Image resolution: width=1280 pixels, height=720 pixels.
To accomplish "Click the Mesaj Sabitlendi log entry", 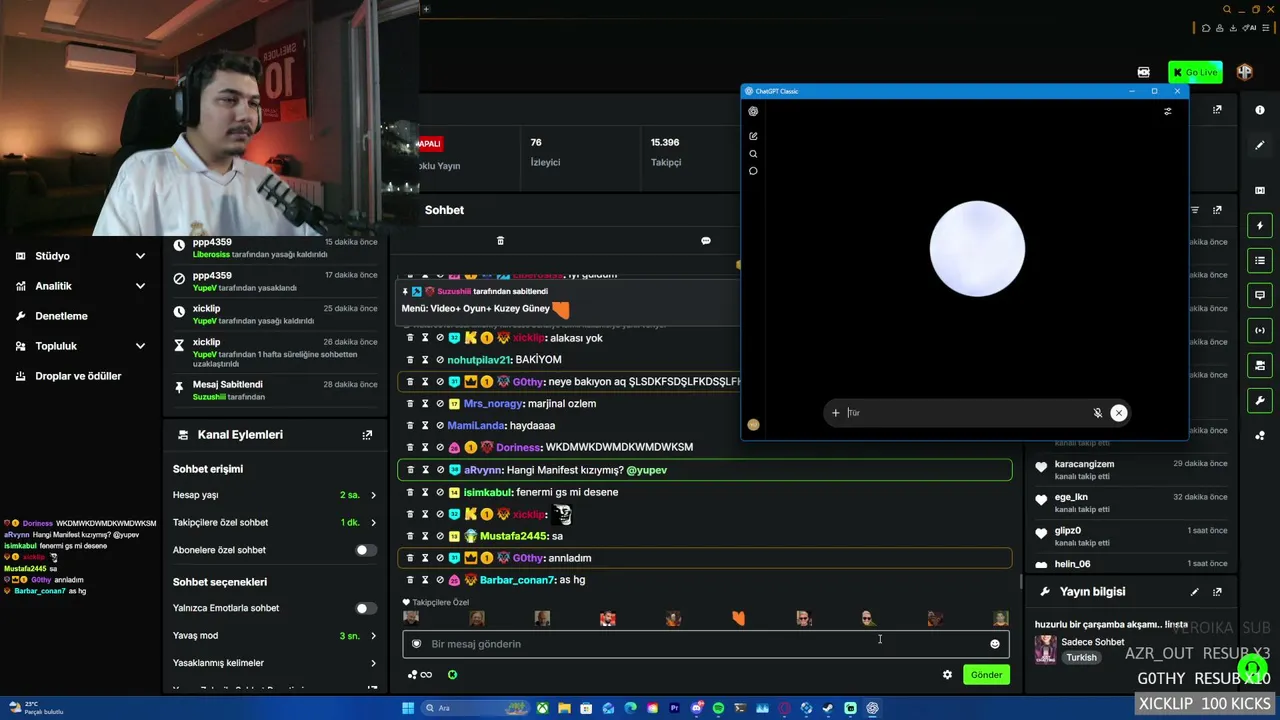I will pos(275,390).
